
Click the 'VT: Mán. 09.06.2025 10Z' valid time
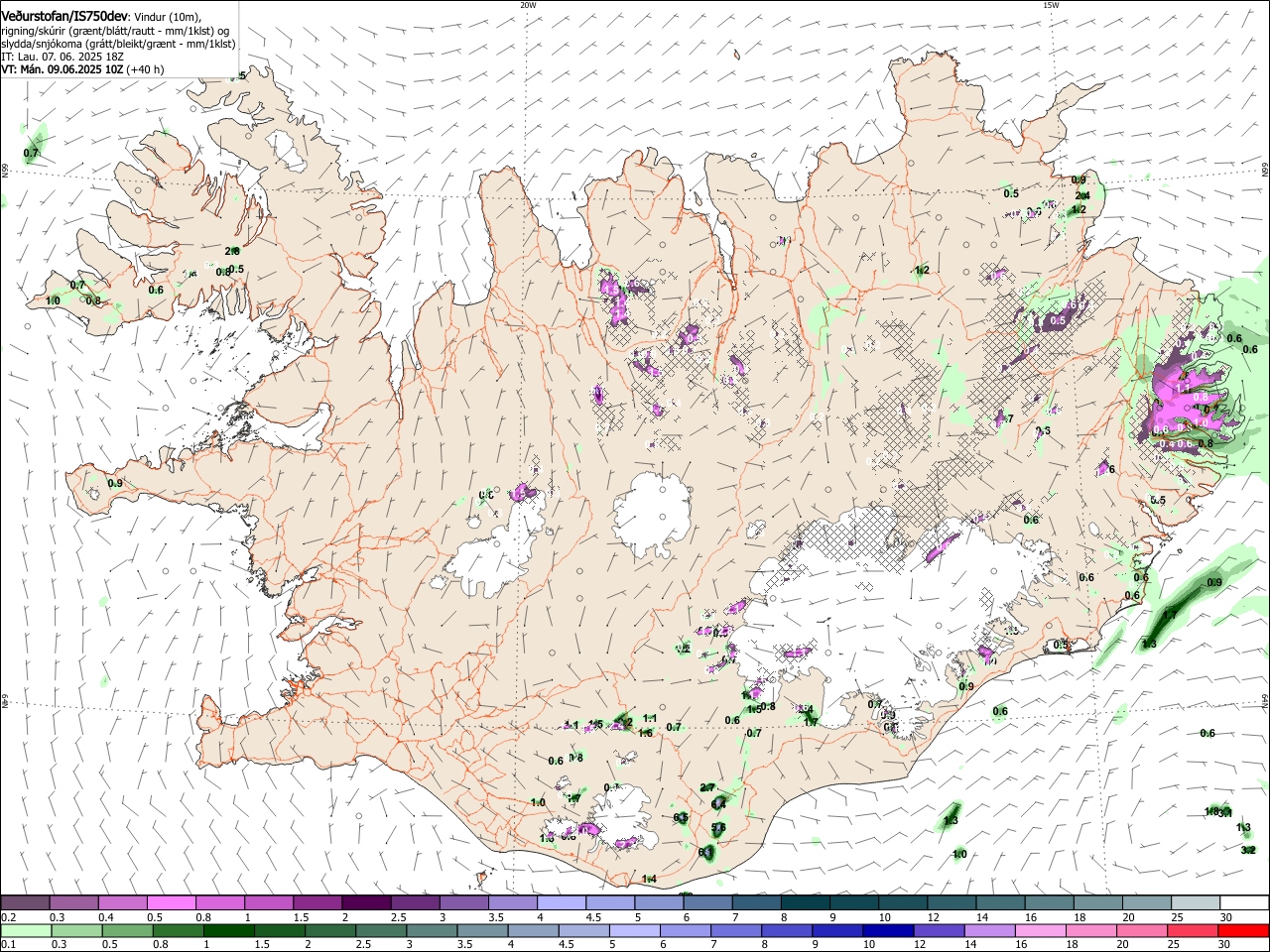62,69
